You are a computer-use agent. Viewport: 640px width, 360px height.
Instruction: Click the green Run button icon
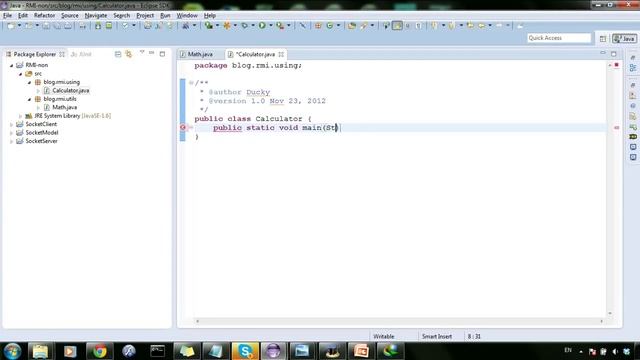(x=262, y=26)
